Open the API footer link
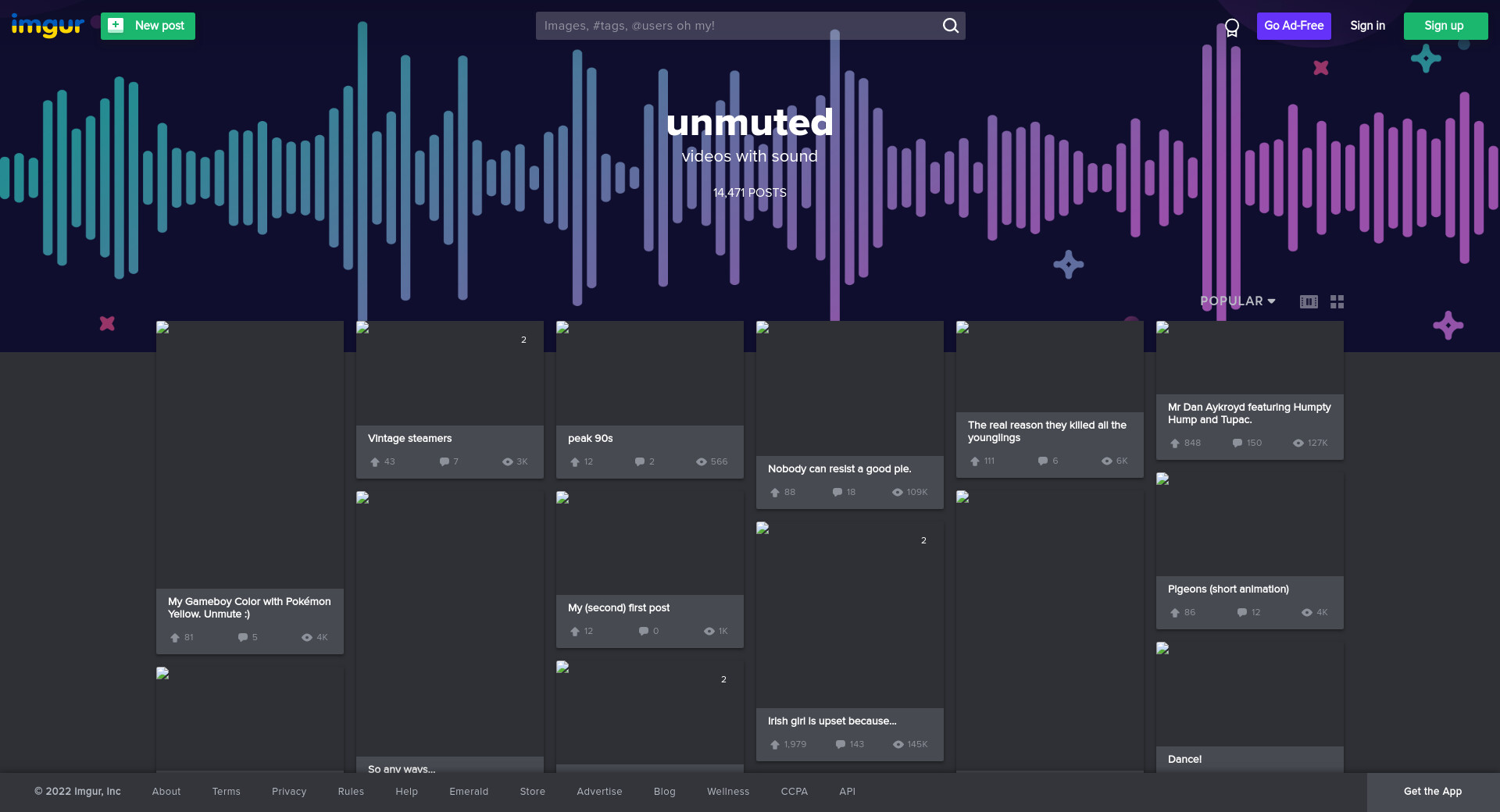Screen dimensions: 1500x812 click(848, 792)
